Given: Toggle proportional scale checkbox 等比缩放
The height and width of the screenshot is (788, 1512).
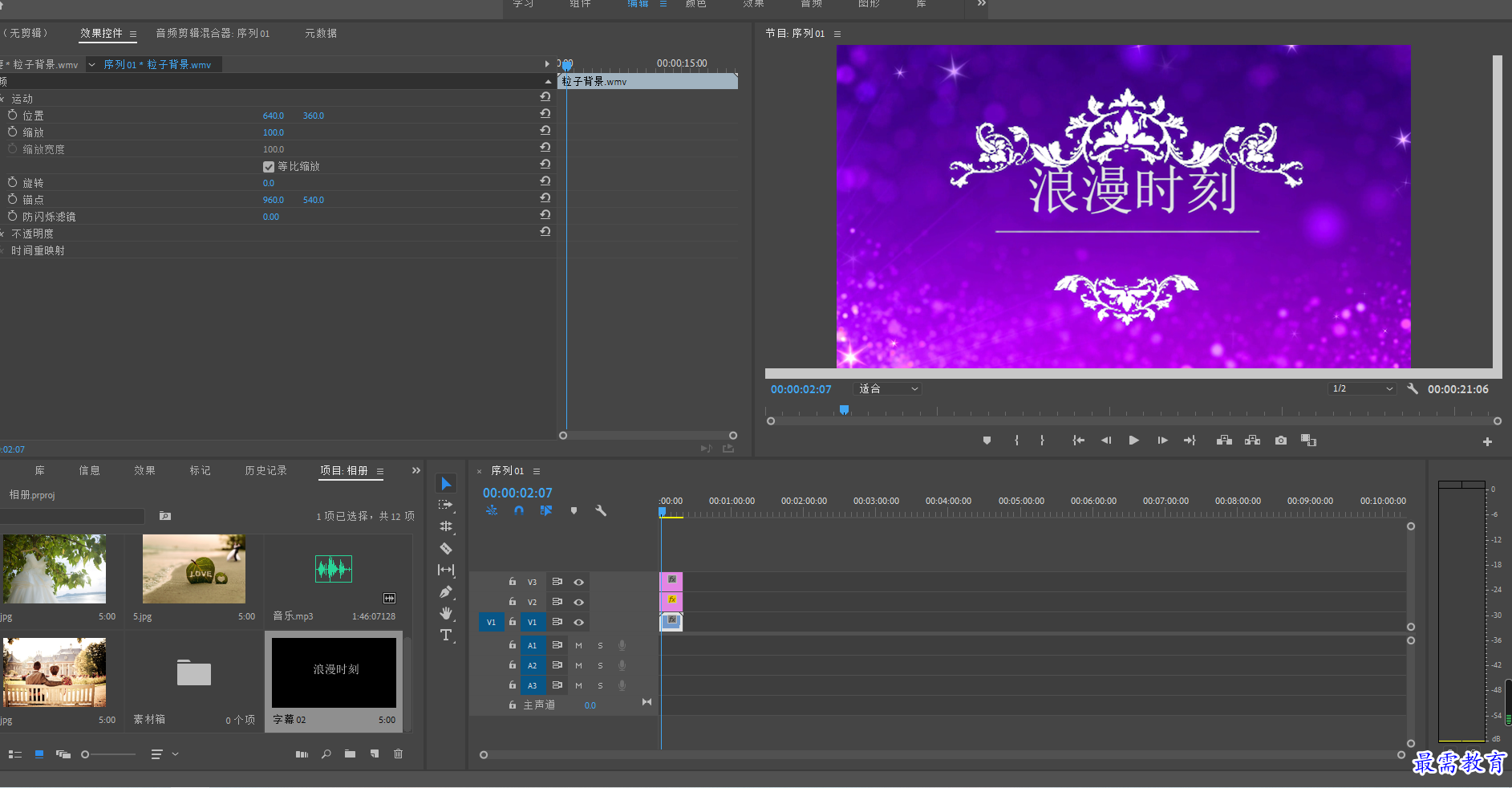Looking at the screenshot, I should click(x=269, y=167).
